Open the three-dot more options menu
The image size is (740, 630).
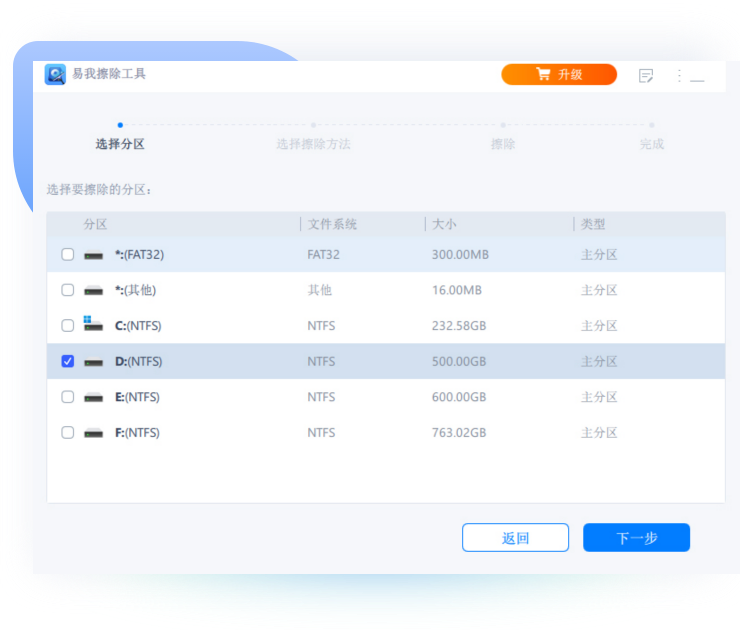click(x=679, y=75)
